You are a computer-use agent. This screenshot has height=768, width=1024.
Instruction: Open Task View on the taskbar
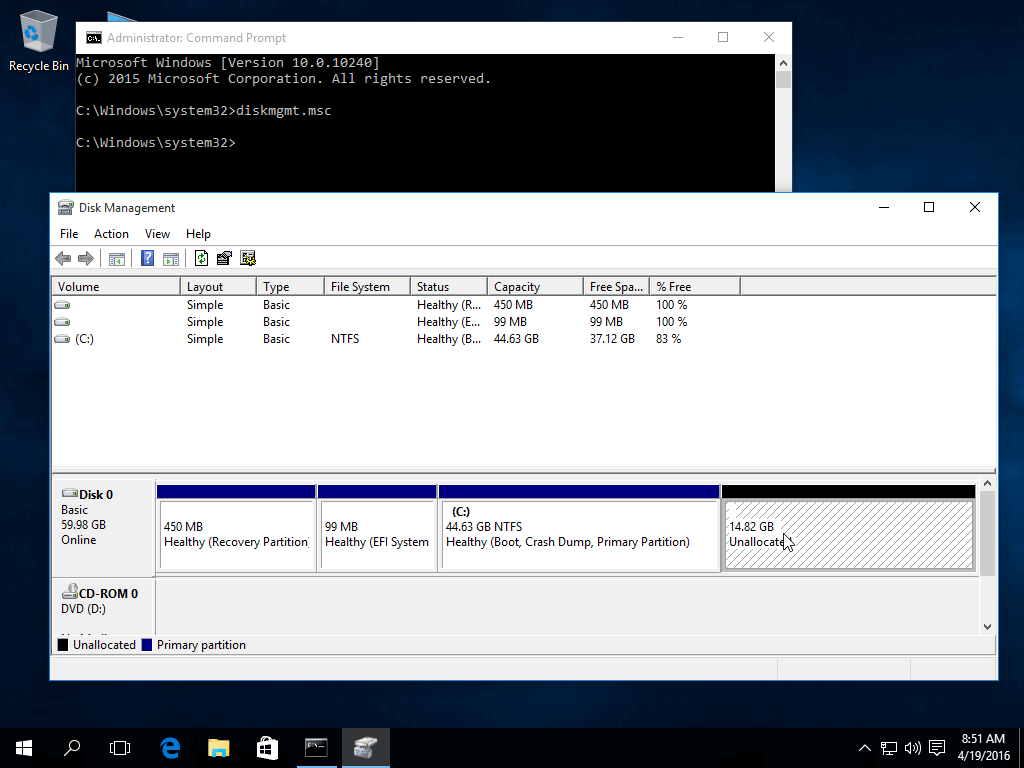coord(120,747)
